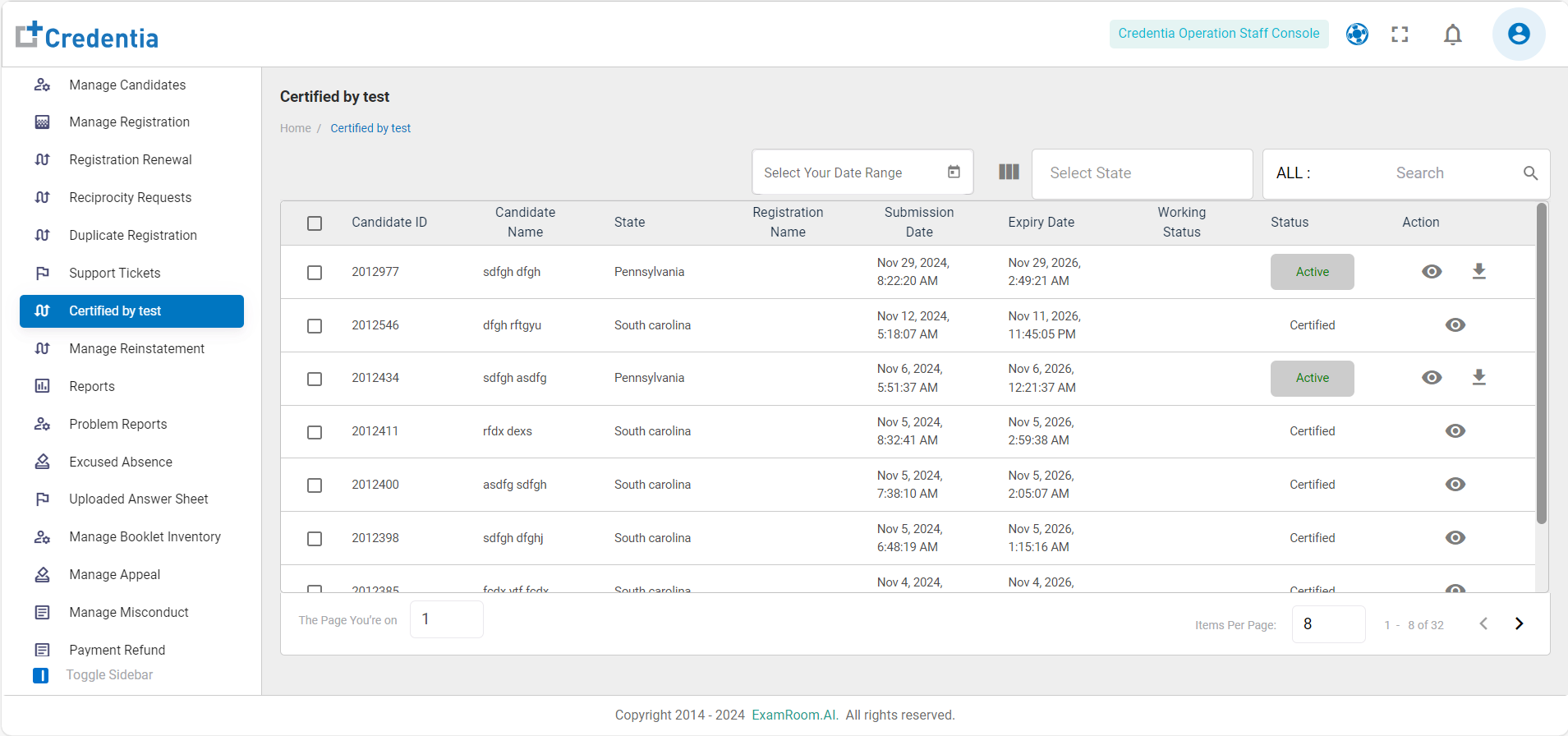Check the row for candidate 2012400
The height and width of the screenshot is (736, 1568).
(x=315, y=485)
